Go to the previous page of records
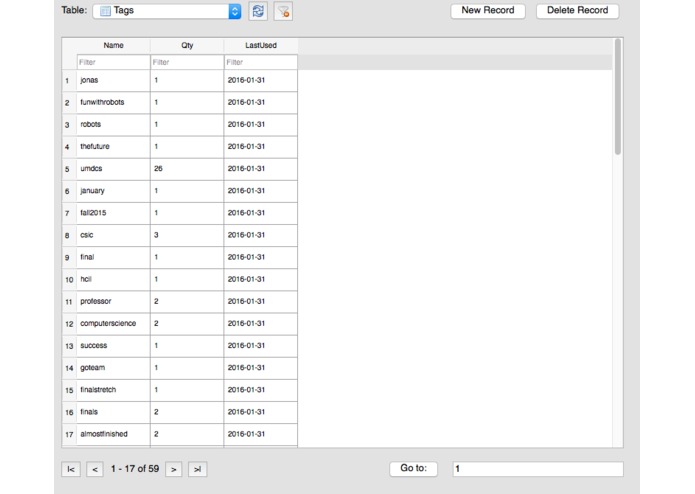The width and height of the screenshot is (695, 494). [95, 469]
